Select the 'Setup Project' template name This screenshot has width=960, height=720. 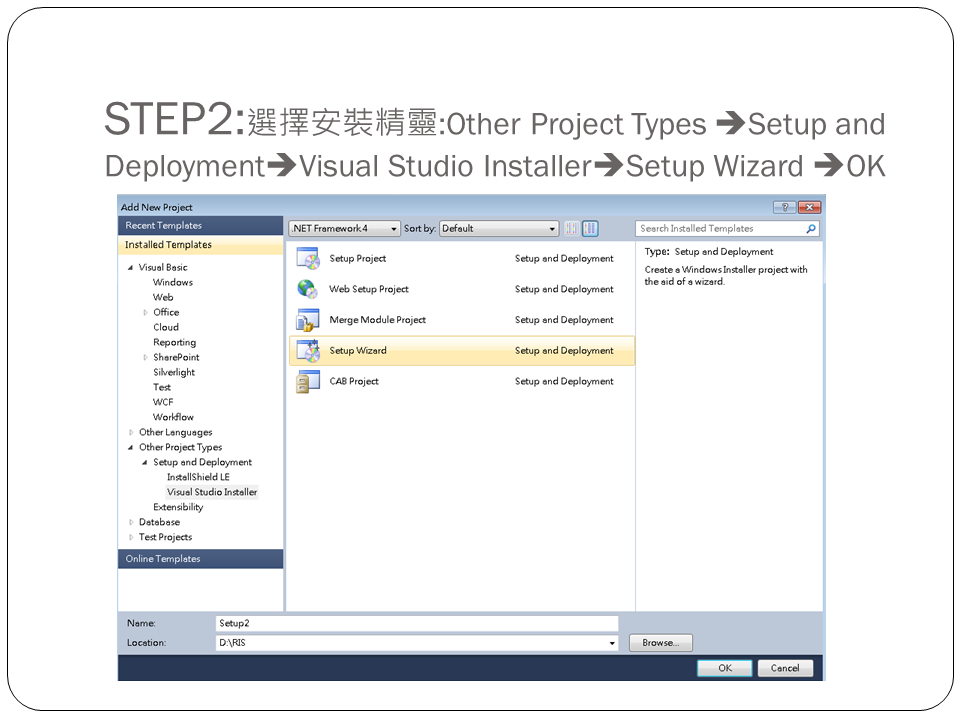pos(358,258)
